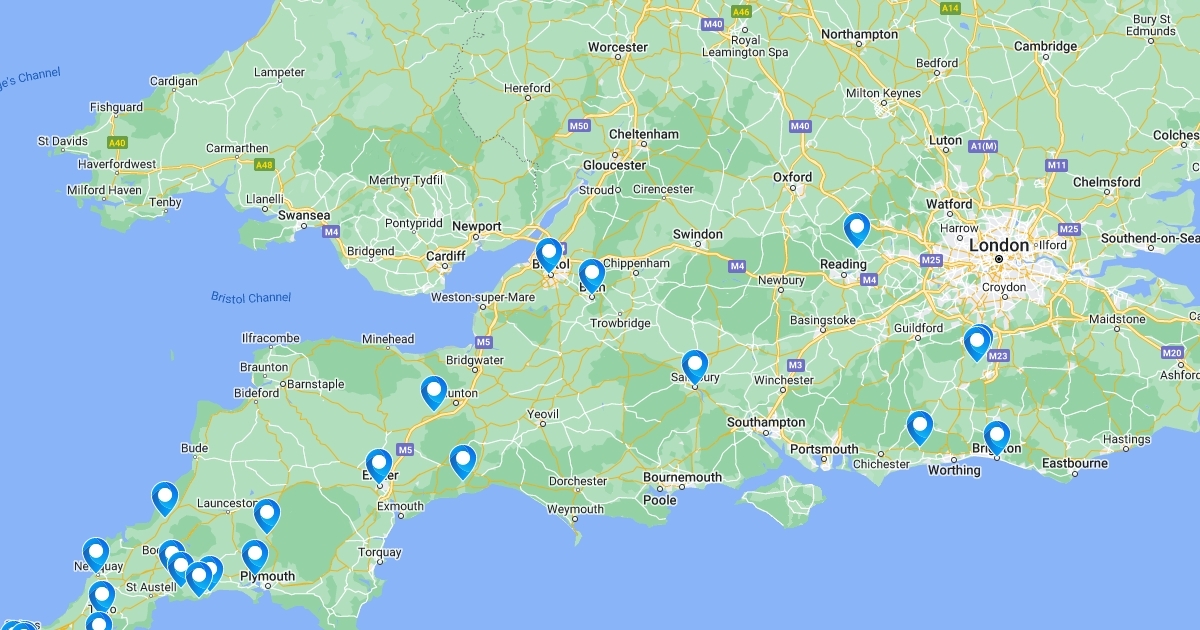This screenshot has height=630, width=1200.
Task: Click the pin southwest of Bude
Action: [x=165, y=499]
